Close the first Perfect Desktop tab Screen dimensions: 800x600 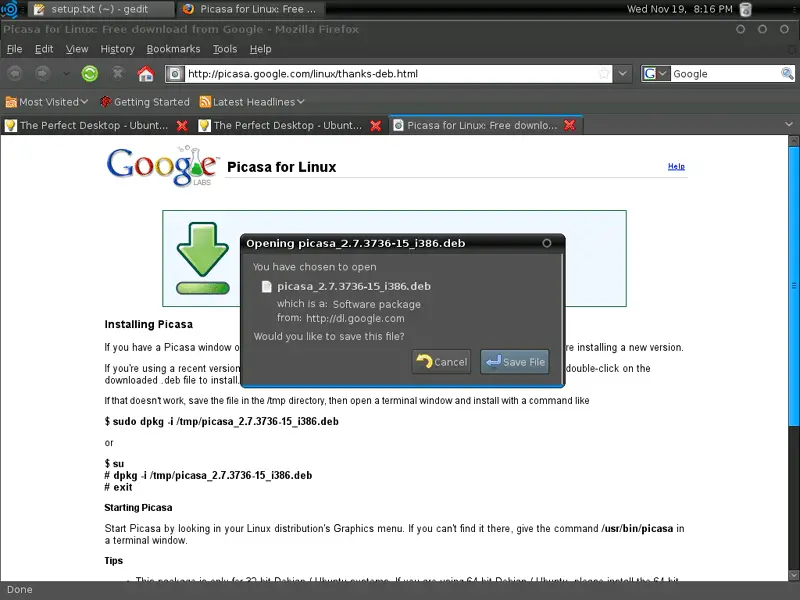pos(182,126)
